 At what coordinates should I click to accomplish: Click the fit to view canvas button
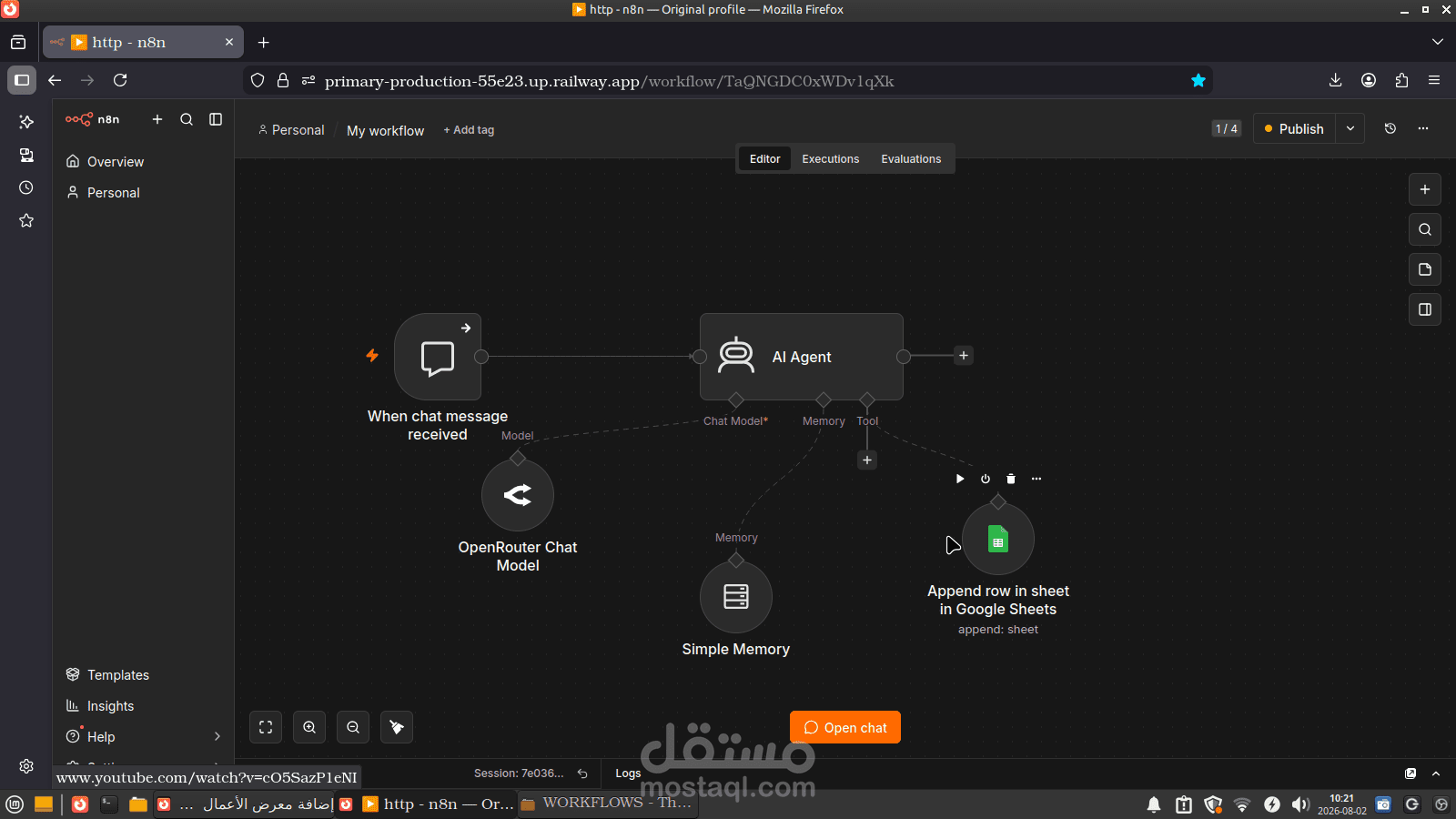[x=266, y=727]
